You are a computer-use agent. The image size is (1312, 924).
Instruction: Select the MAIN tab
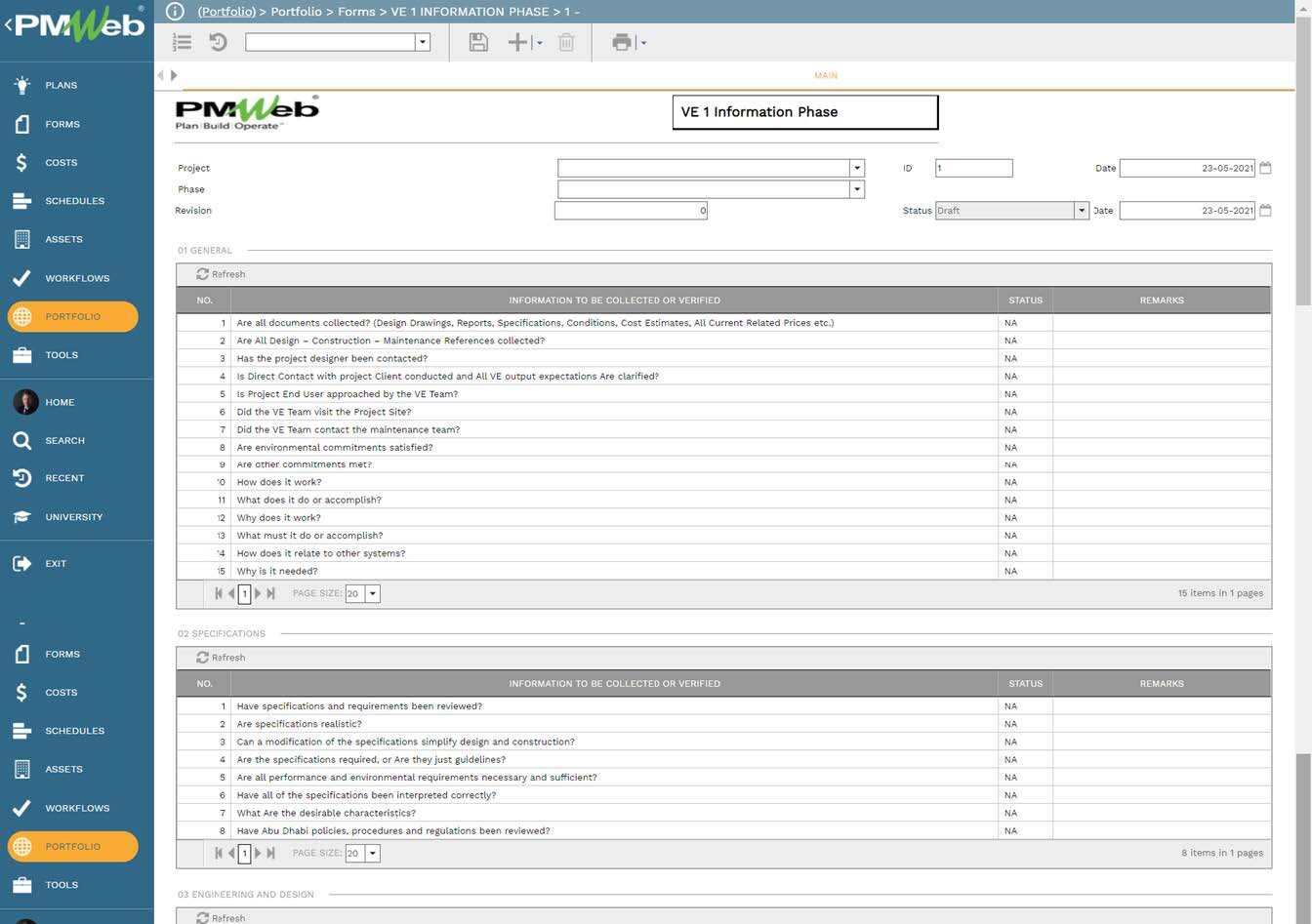click(826, 75)
